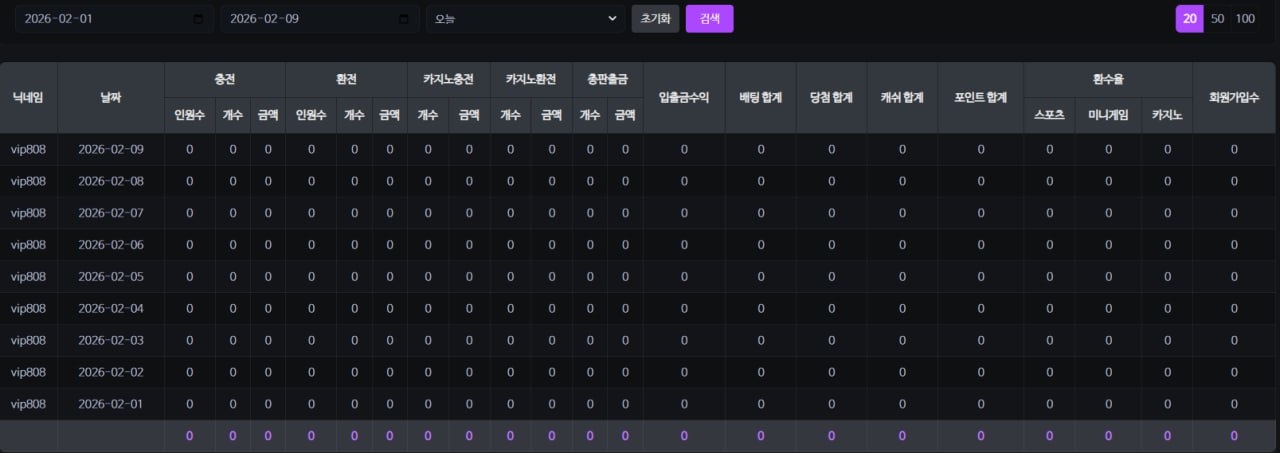Click the start date field text 2026-02-01
This screenshot has width=1280, height=453.
(59, 19)
